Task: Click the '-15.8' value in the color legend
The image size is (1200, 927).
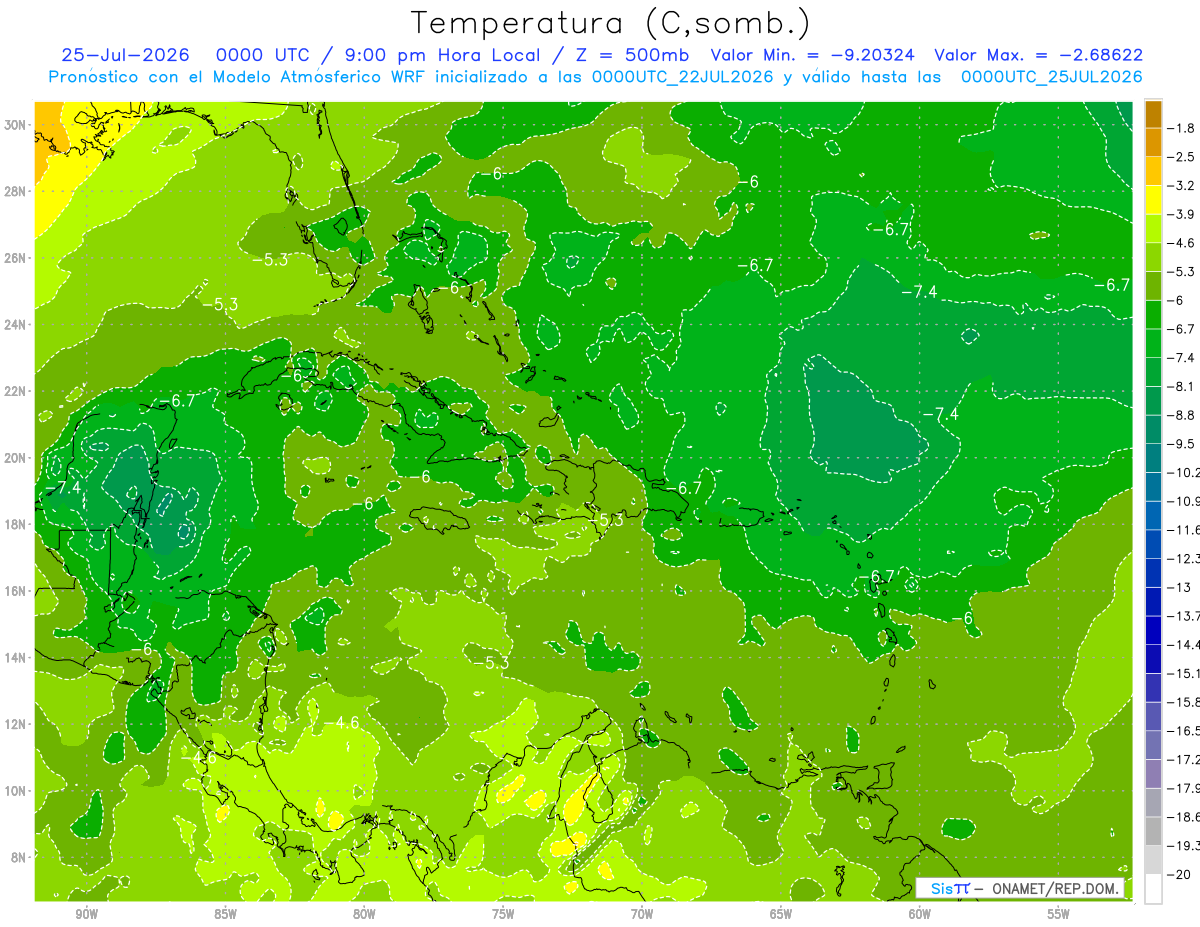Action: point(1184,703)
